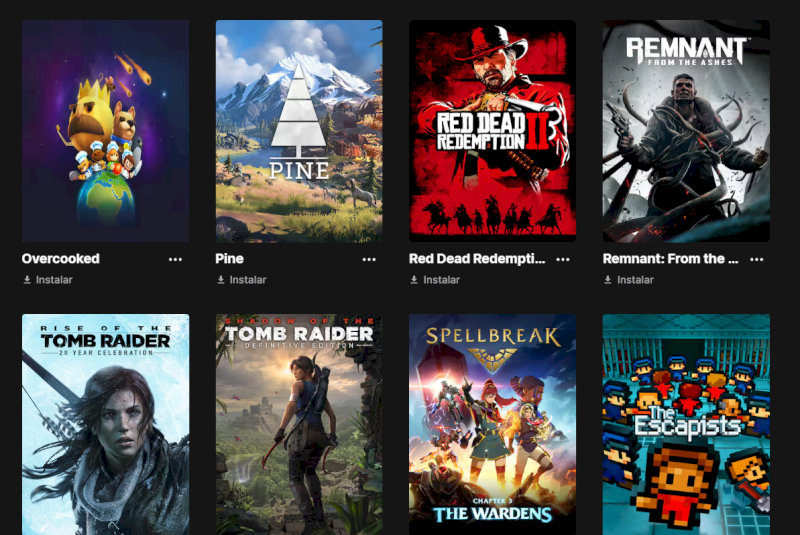
Task: Select the Overcooked cover art
Action: click(x=106, y=131)
